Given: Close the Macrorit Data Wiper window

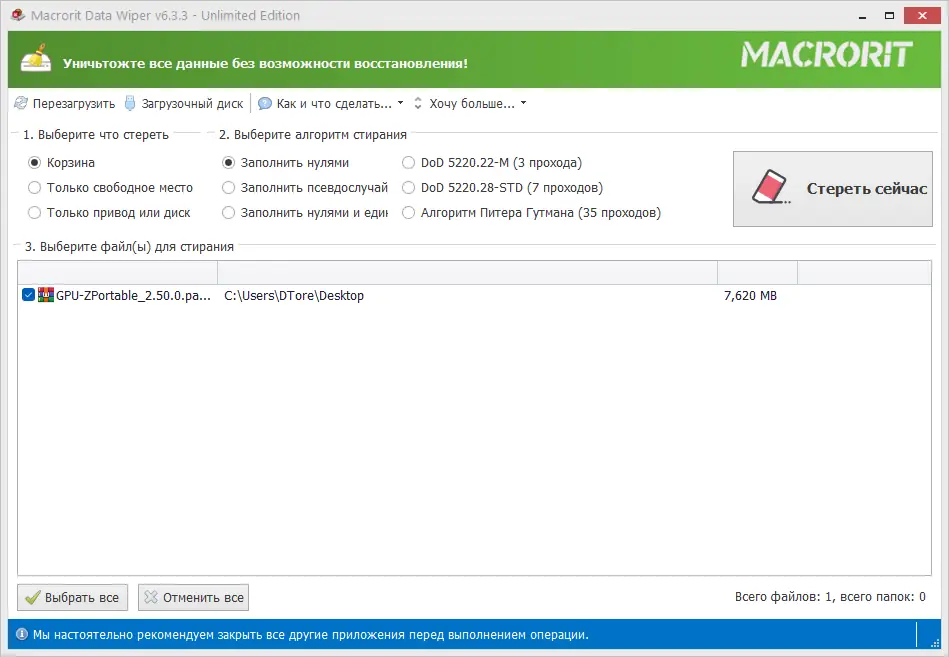Looking at the screenshot, I should 922,16.
